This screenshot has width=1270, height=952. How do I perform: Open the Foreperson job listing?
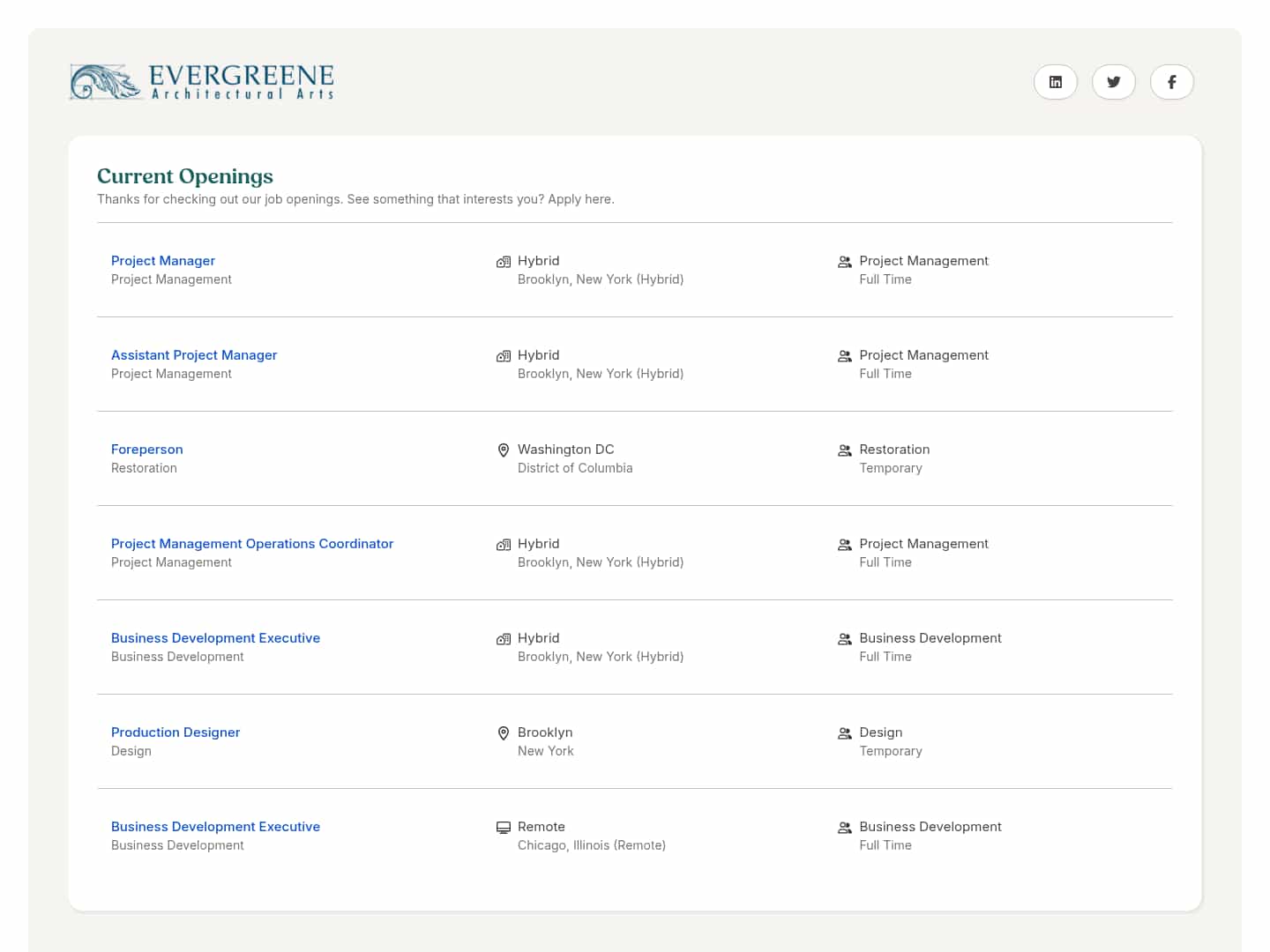tap(147, 450)
